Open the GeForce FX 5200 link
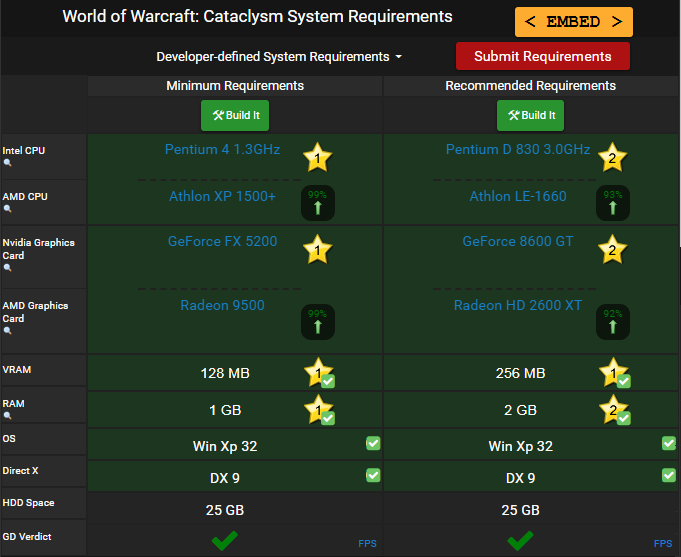This screenshot has height=557, width=681. click(x=222, y=242)
